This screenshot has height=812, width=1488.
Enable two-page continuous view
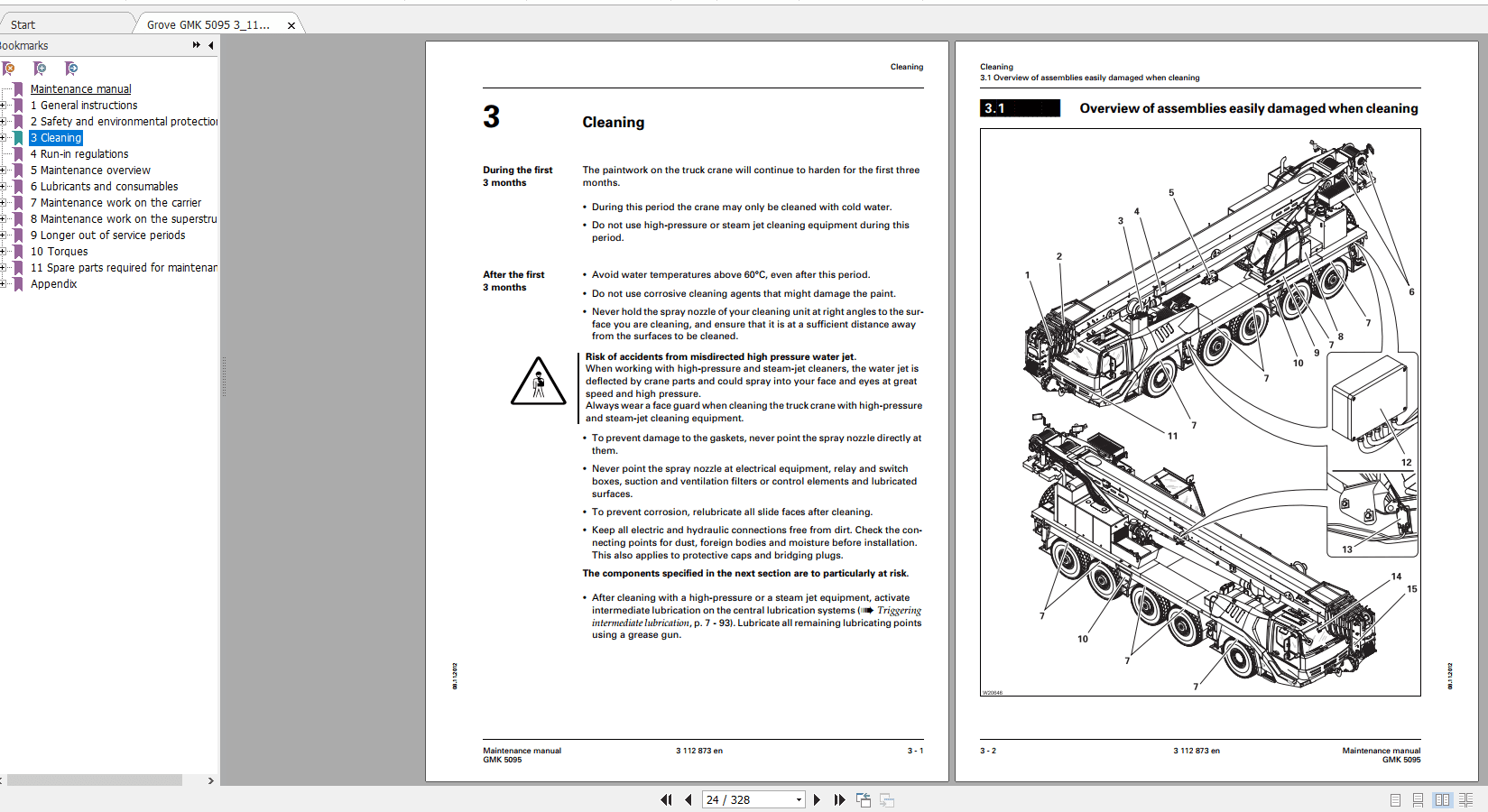coord(1466,799)
